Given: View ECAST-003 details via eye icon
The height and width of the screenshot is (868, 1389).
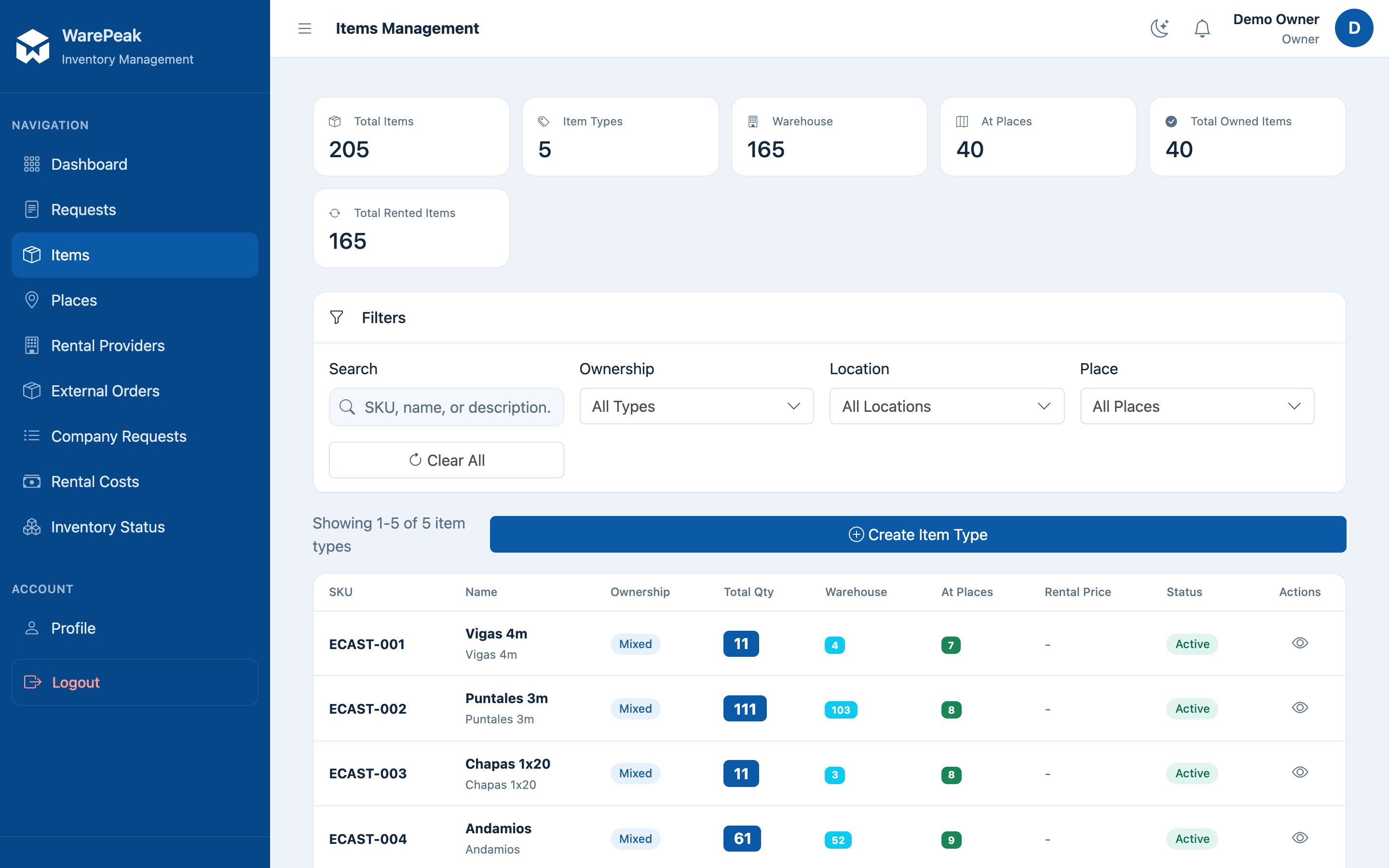Looking at the screenshot, I should click(x=1299, y=773).
